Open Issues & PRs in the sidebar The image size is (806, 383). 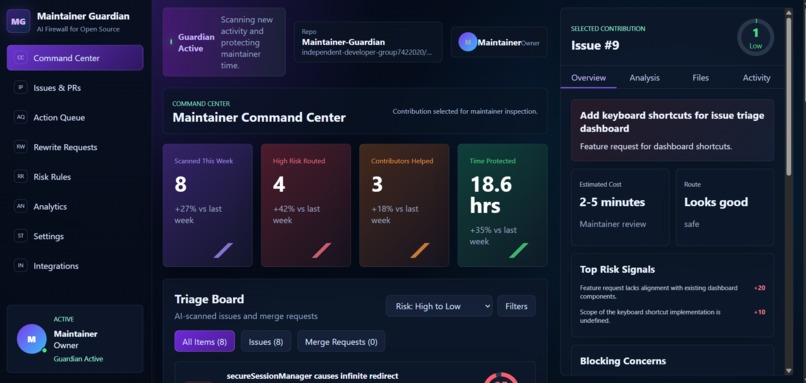(x=75, y=87)
